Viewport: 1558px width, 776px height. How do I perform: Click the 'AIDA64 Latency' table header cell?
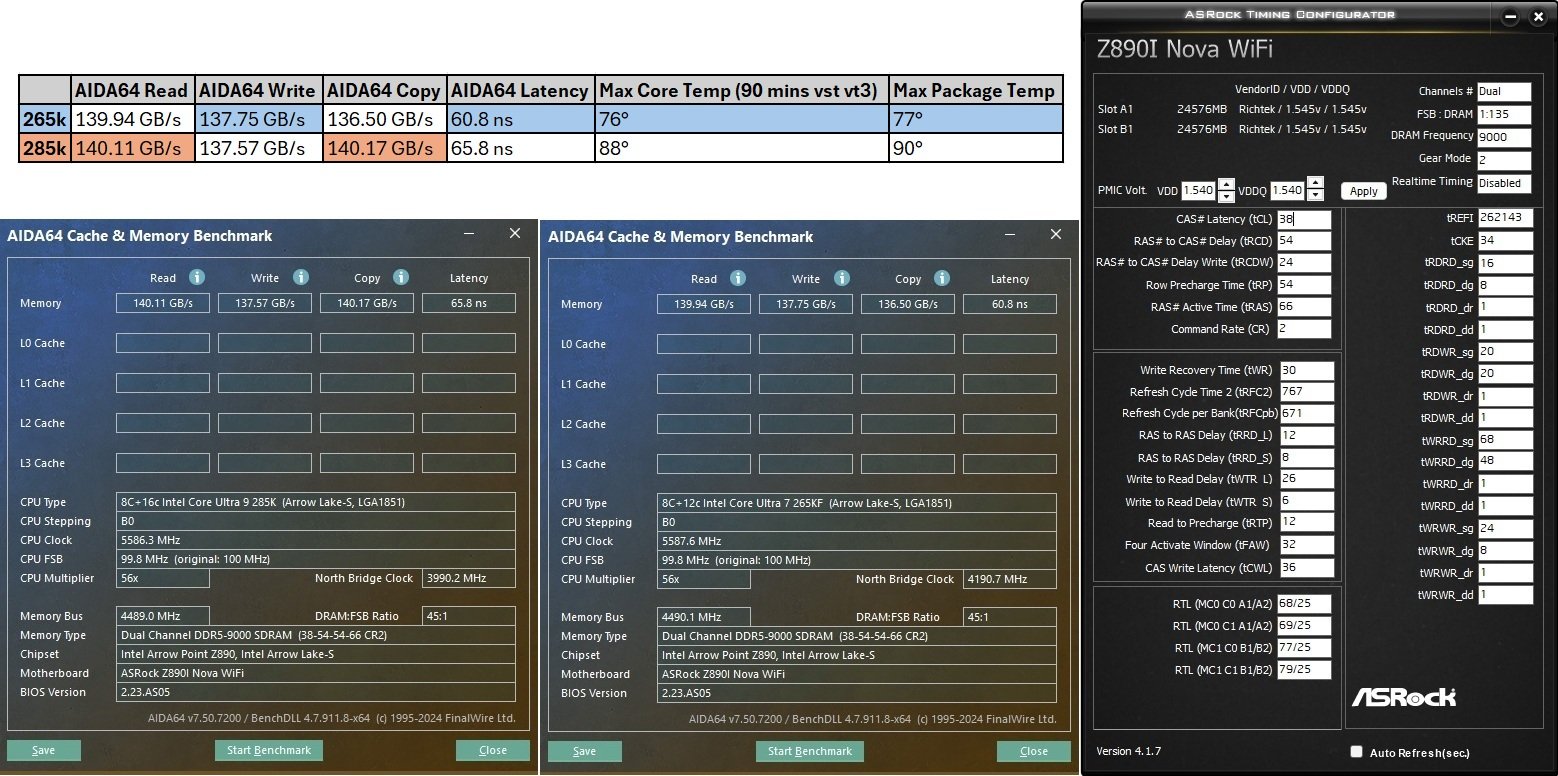[x=520, y=90]
